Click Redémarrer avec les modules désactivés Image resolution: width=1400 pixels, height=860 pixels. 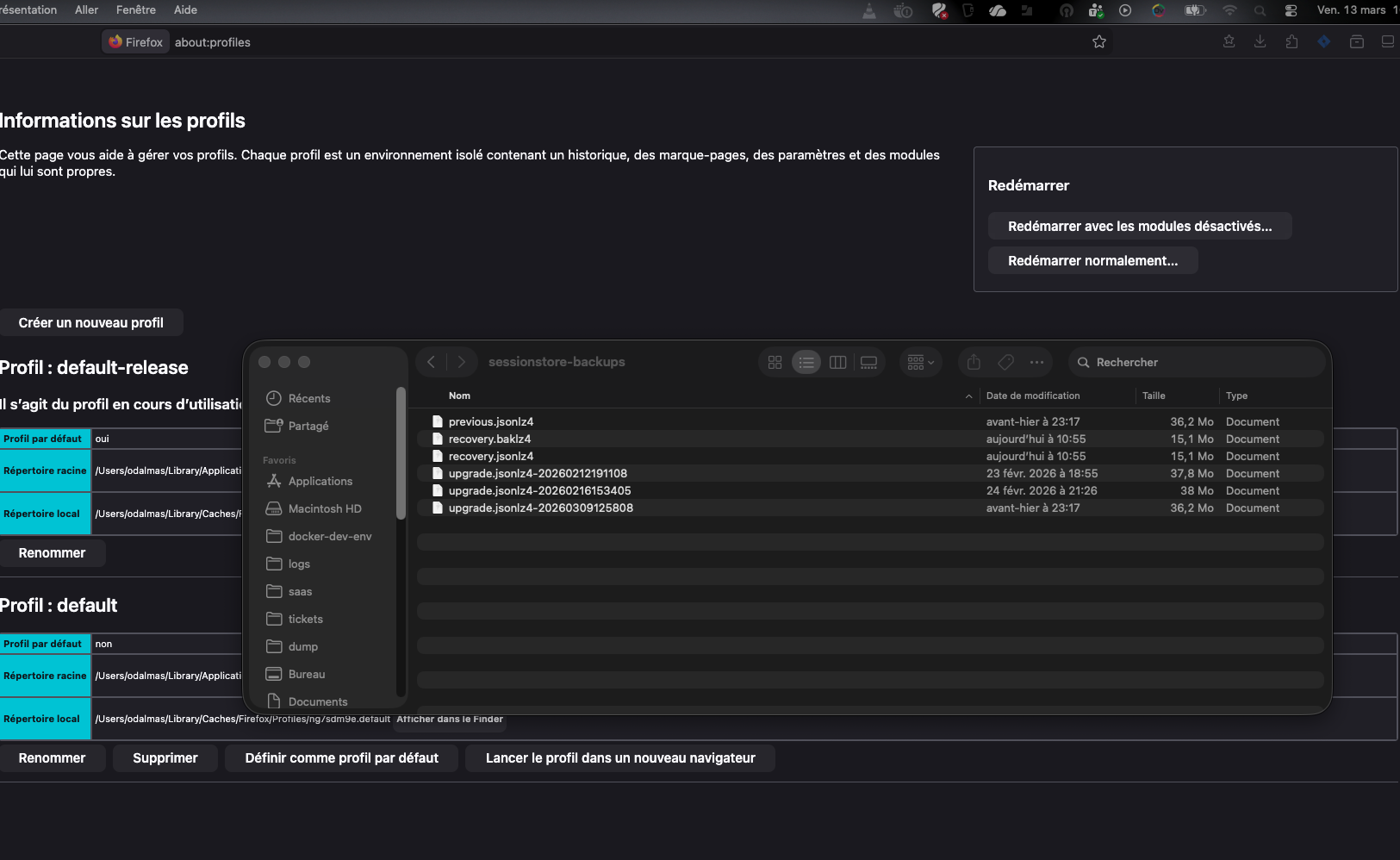point(1140,226)
